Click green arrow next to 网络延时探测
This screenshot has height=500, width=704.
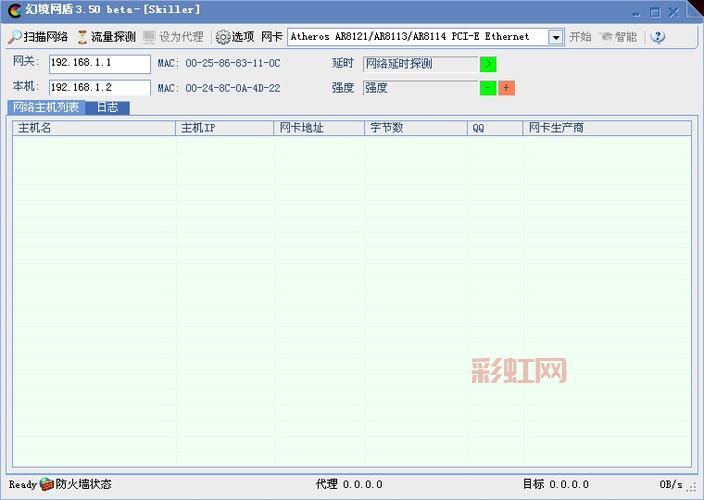(488, 64)
